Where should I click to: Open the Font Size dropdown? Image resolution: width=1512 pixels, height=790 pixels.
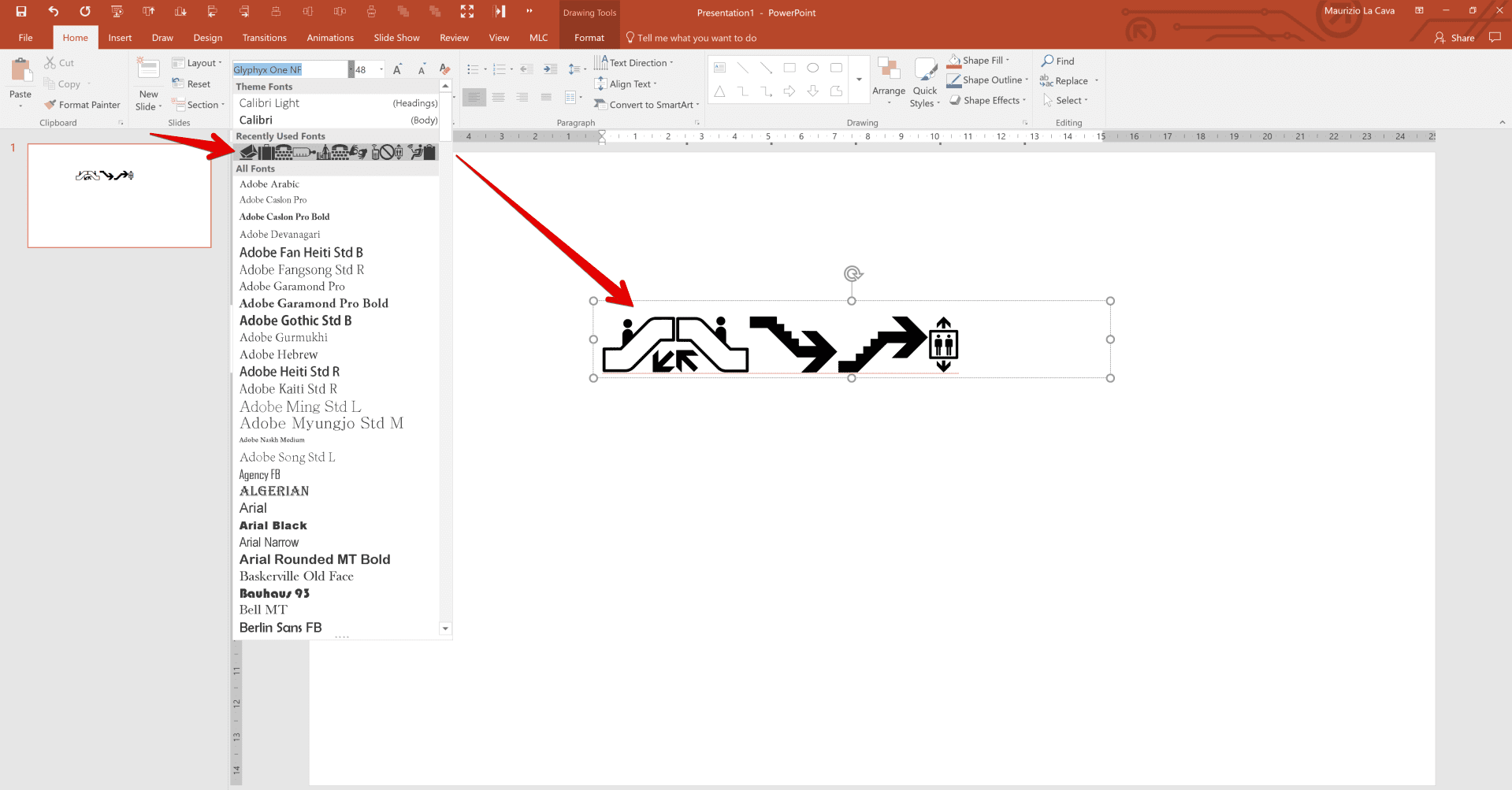pos(380,69)
